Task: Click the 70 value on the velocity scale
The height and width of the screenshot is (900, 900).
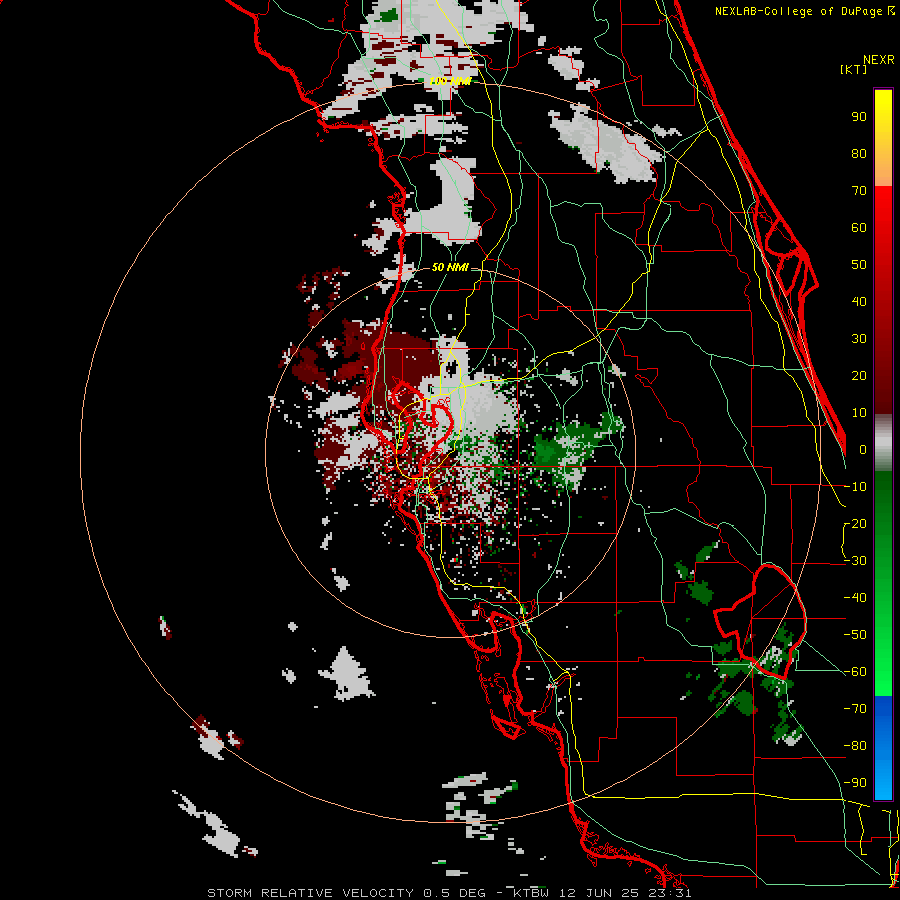Action: [x=859, y=191]
